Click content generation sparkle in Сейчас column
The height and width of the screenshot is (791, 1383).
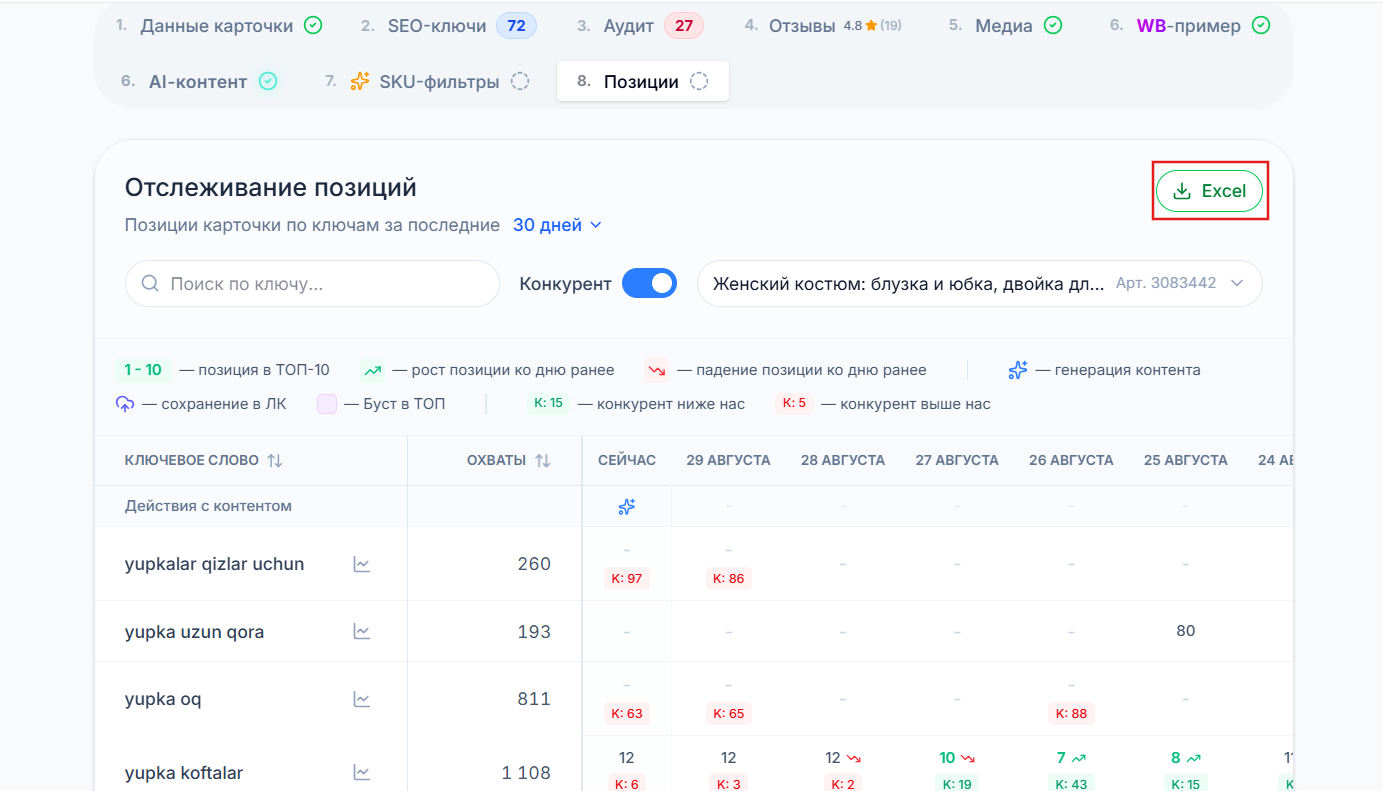[627, 507]
